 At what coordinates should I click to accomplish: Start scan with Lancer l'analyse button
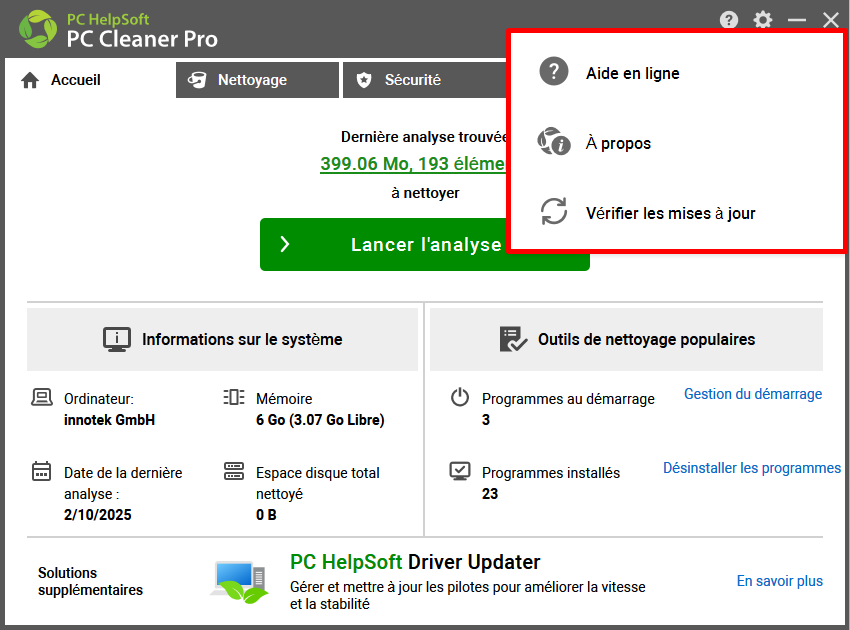pos(424,245)
